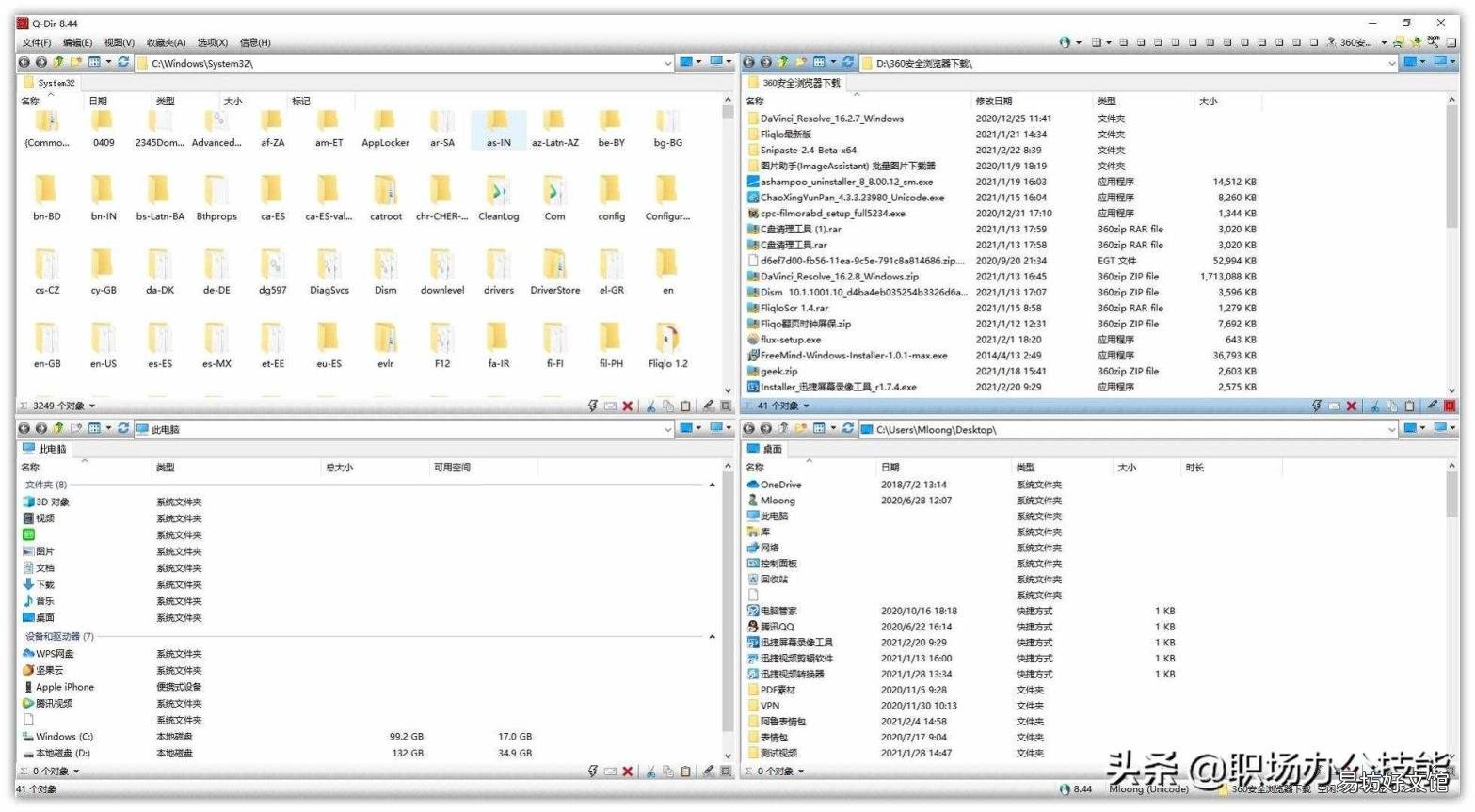Open the 收藏夹(A) menu

166,42
